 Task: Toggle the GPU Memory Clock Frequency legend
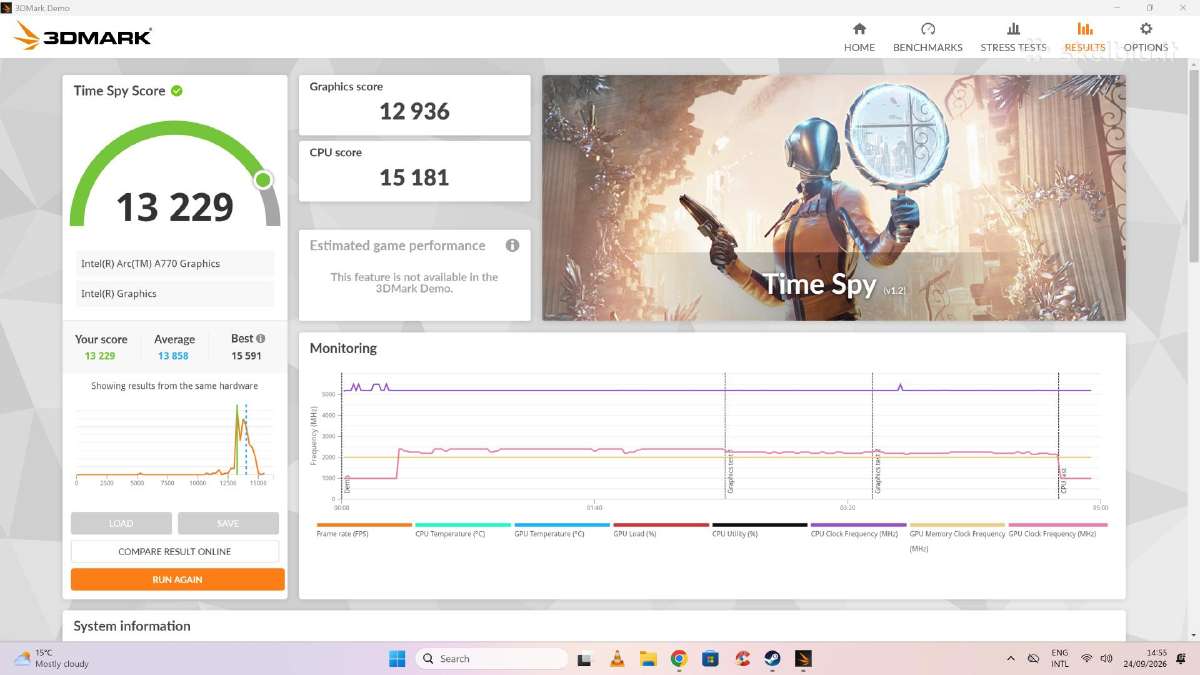click(x=957, y=539)
